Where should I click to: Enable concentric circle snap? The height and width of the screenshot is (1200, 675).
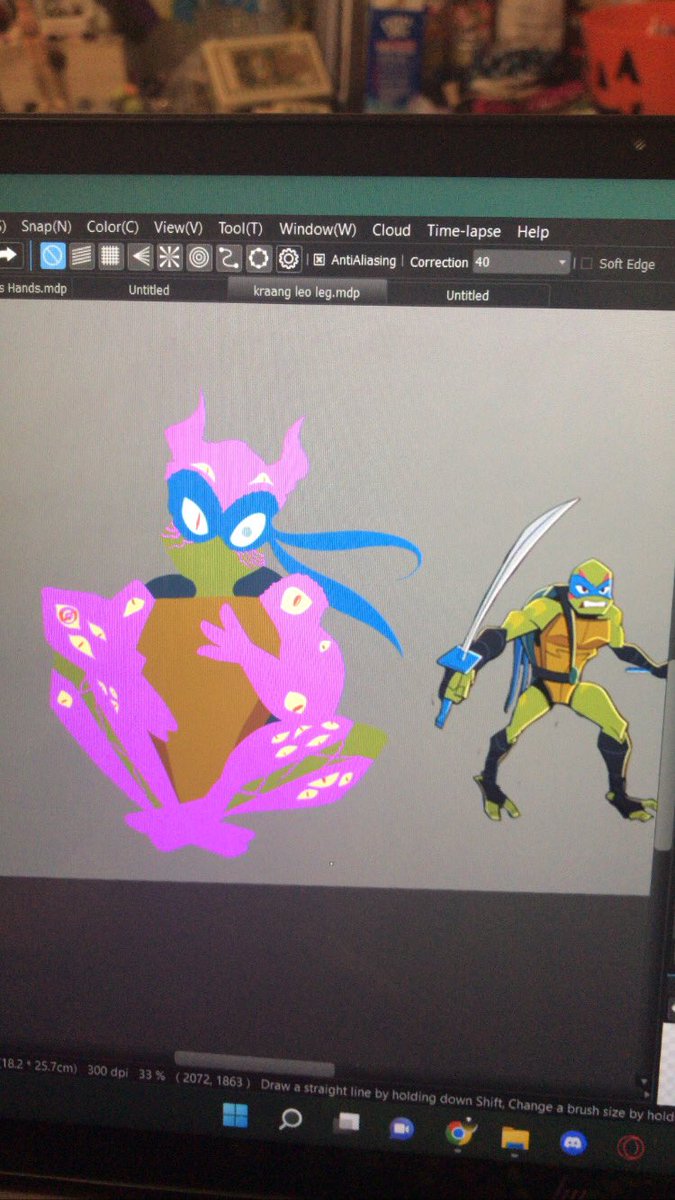pos(199,258)
